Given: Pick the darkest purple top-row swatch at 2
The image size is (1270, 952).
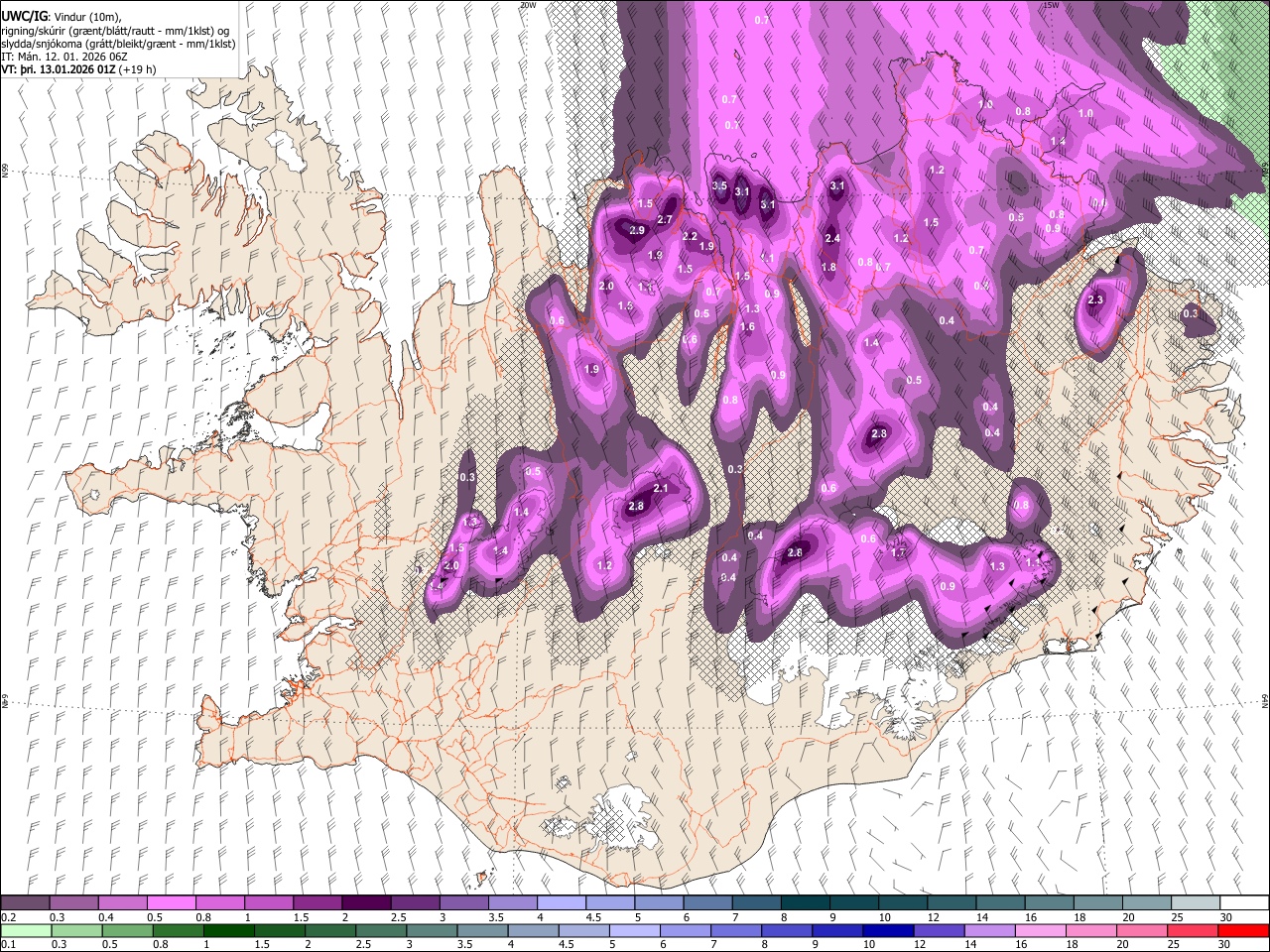Looking at the screenshot, I should [366, 903].
